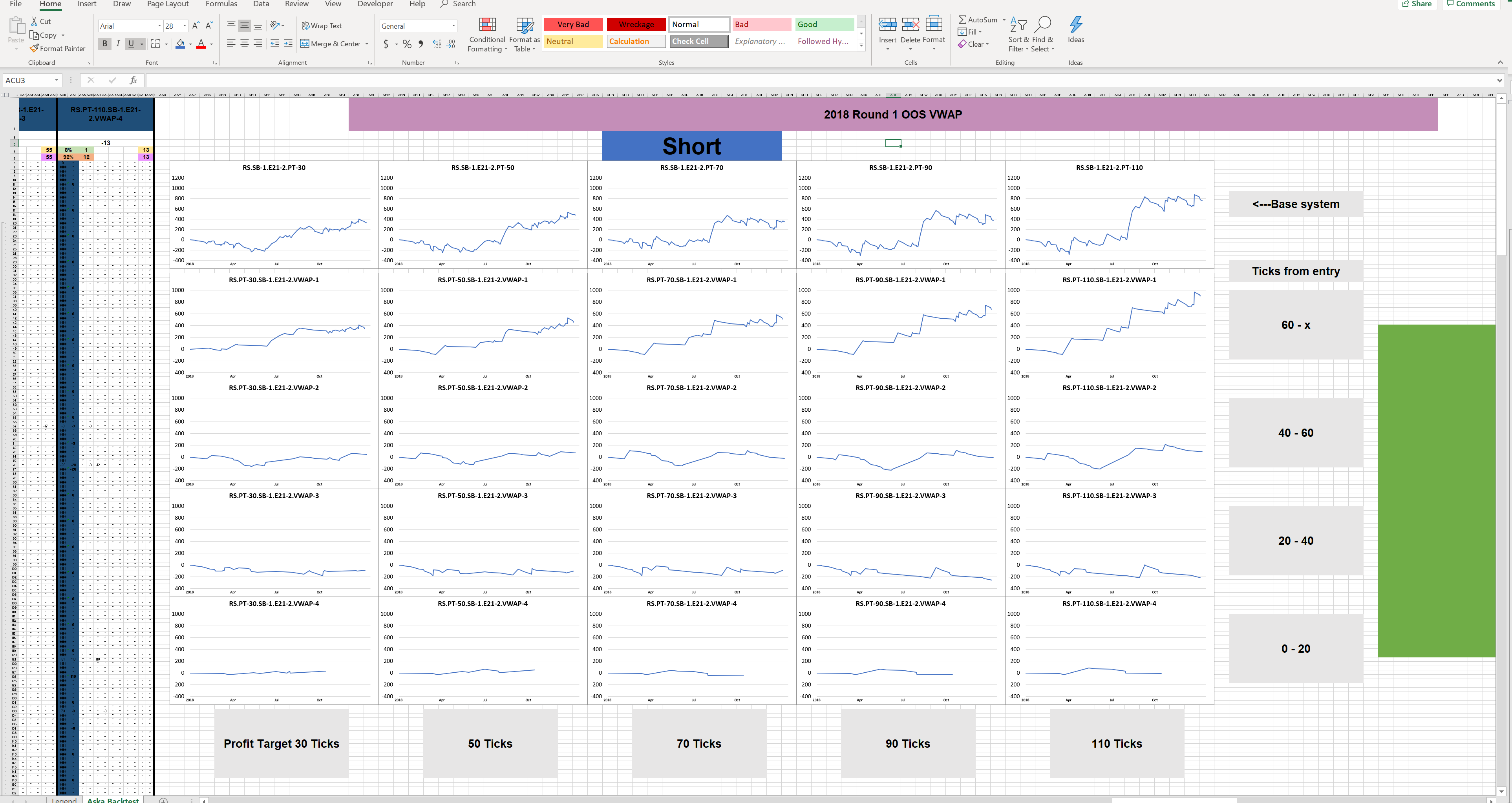
Task: Click Decrease Decimal icon
Action: 451,44
